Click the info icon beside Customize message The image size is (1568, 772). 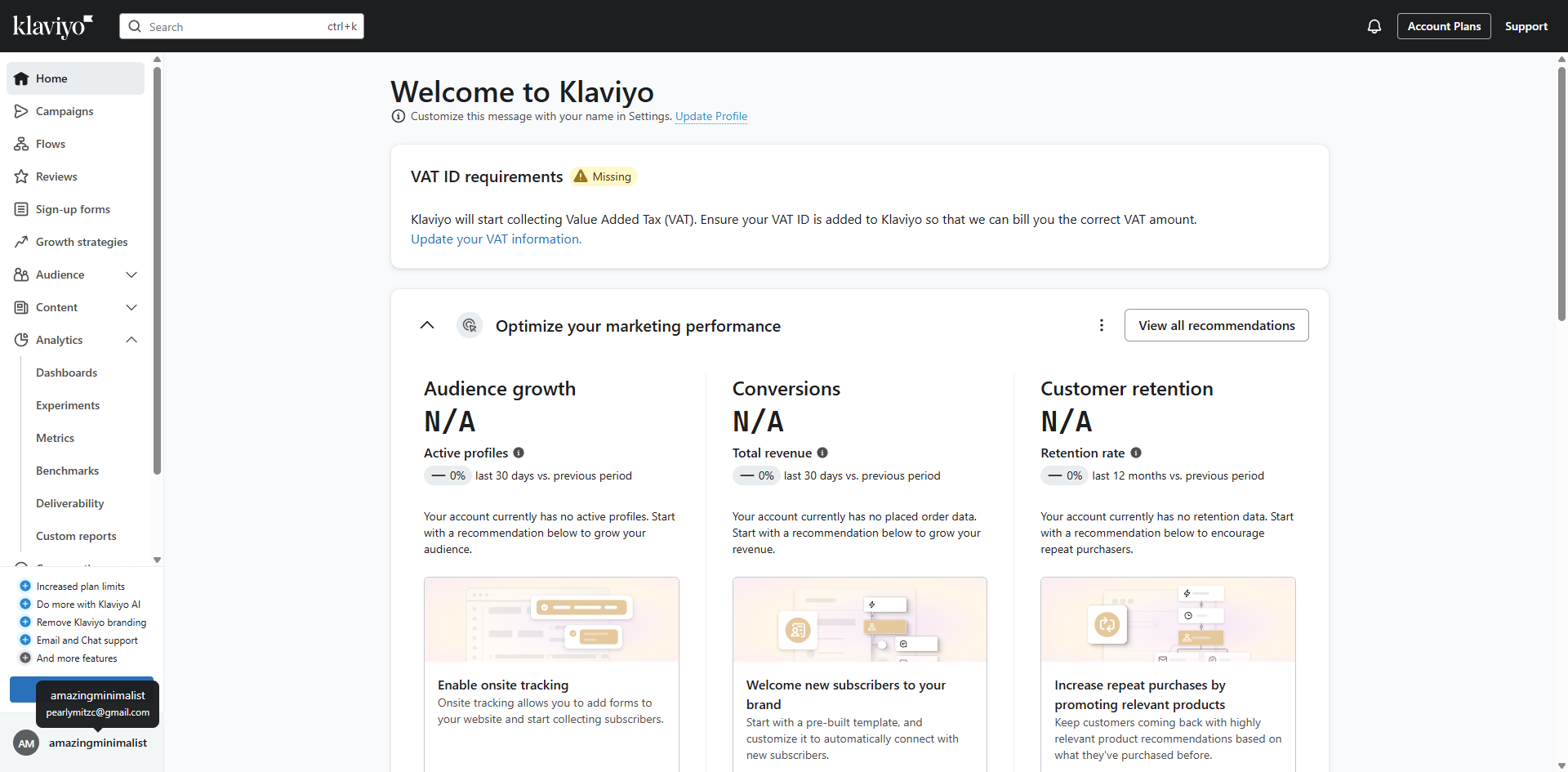coord(399,116)
